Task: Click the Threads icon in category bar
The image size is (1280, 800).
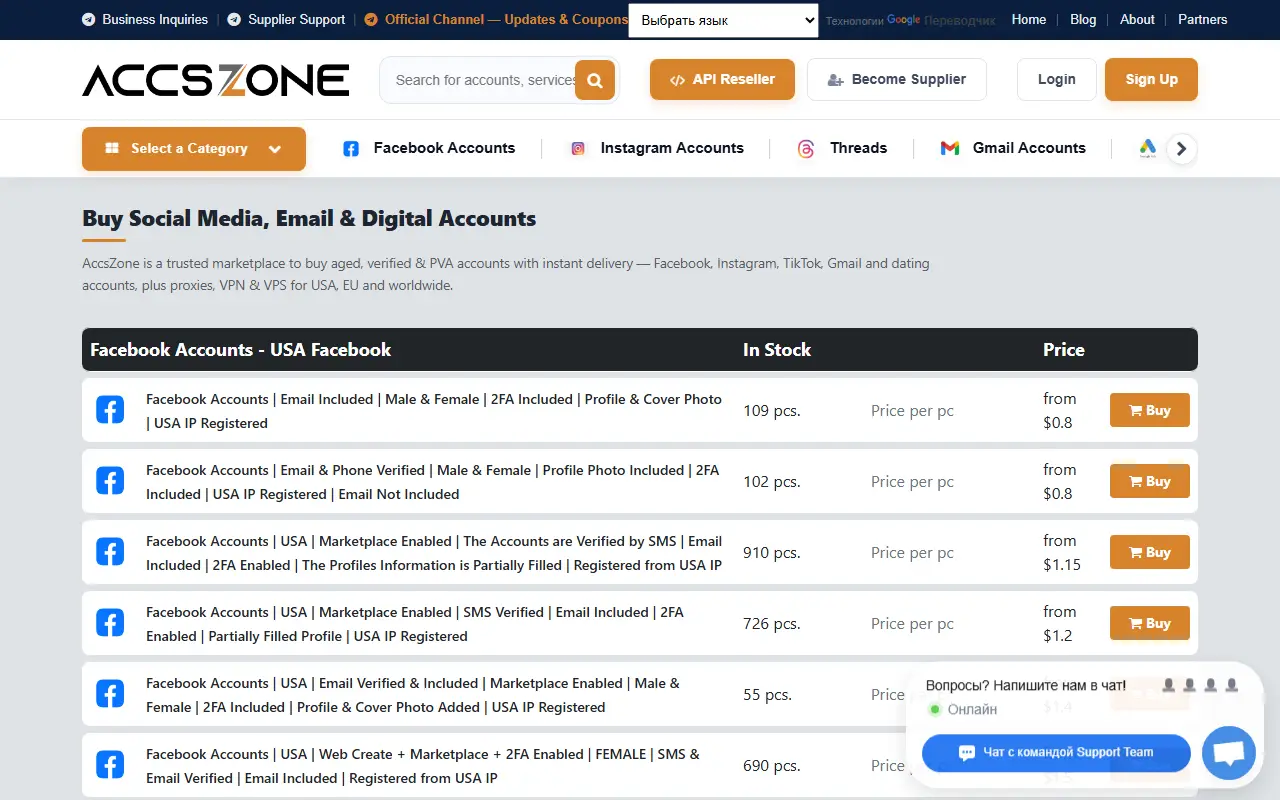Action: pyautogui.click(x=806, y=148)
